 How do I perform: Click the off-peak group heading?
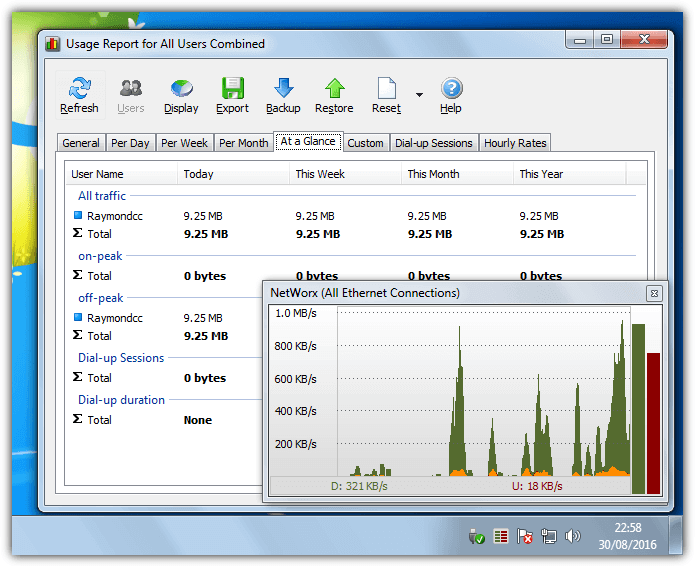101,298
